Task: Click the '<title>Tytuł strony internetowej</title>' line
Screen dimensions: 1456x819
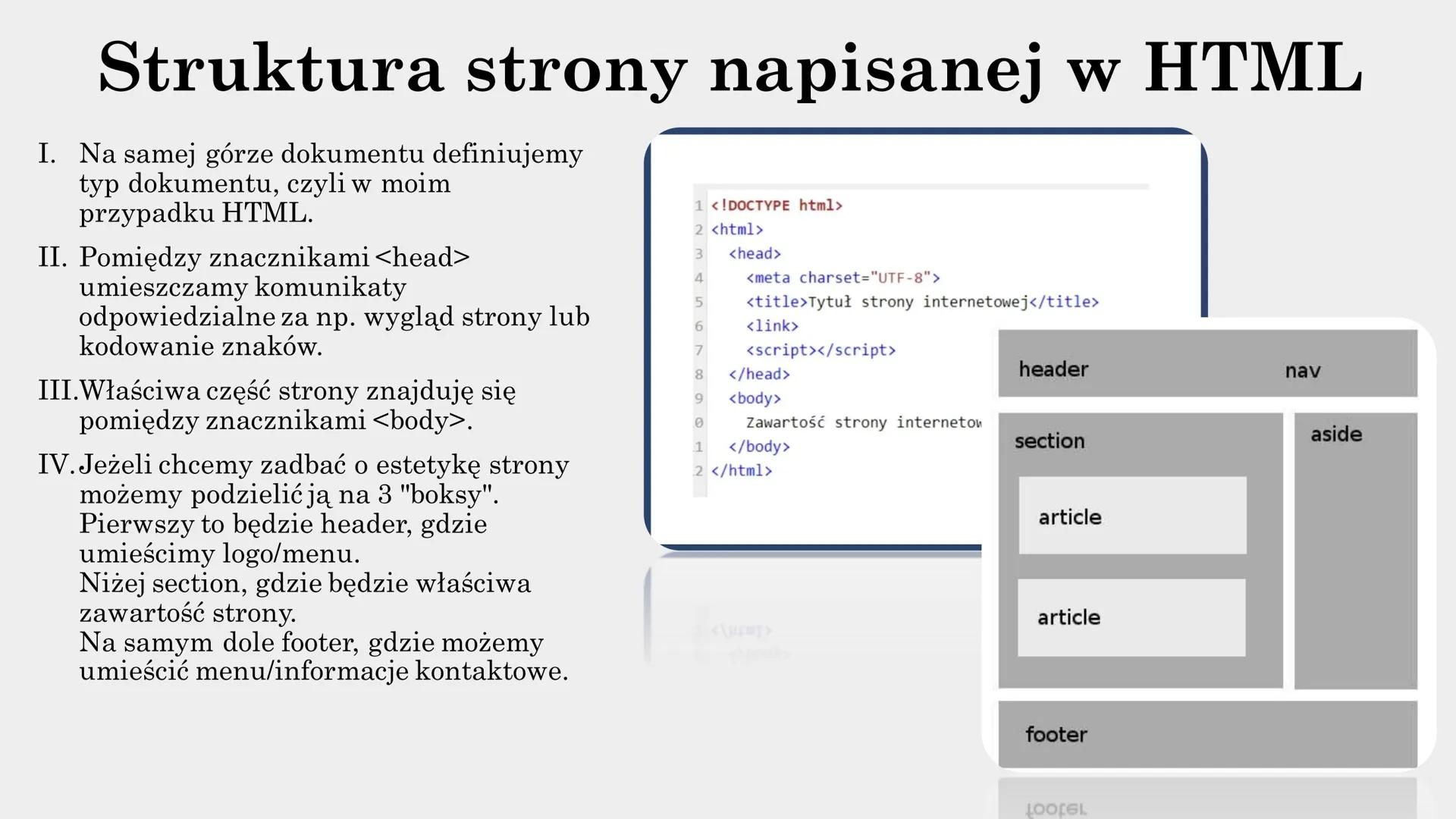Action: [922, 302]
